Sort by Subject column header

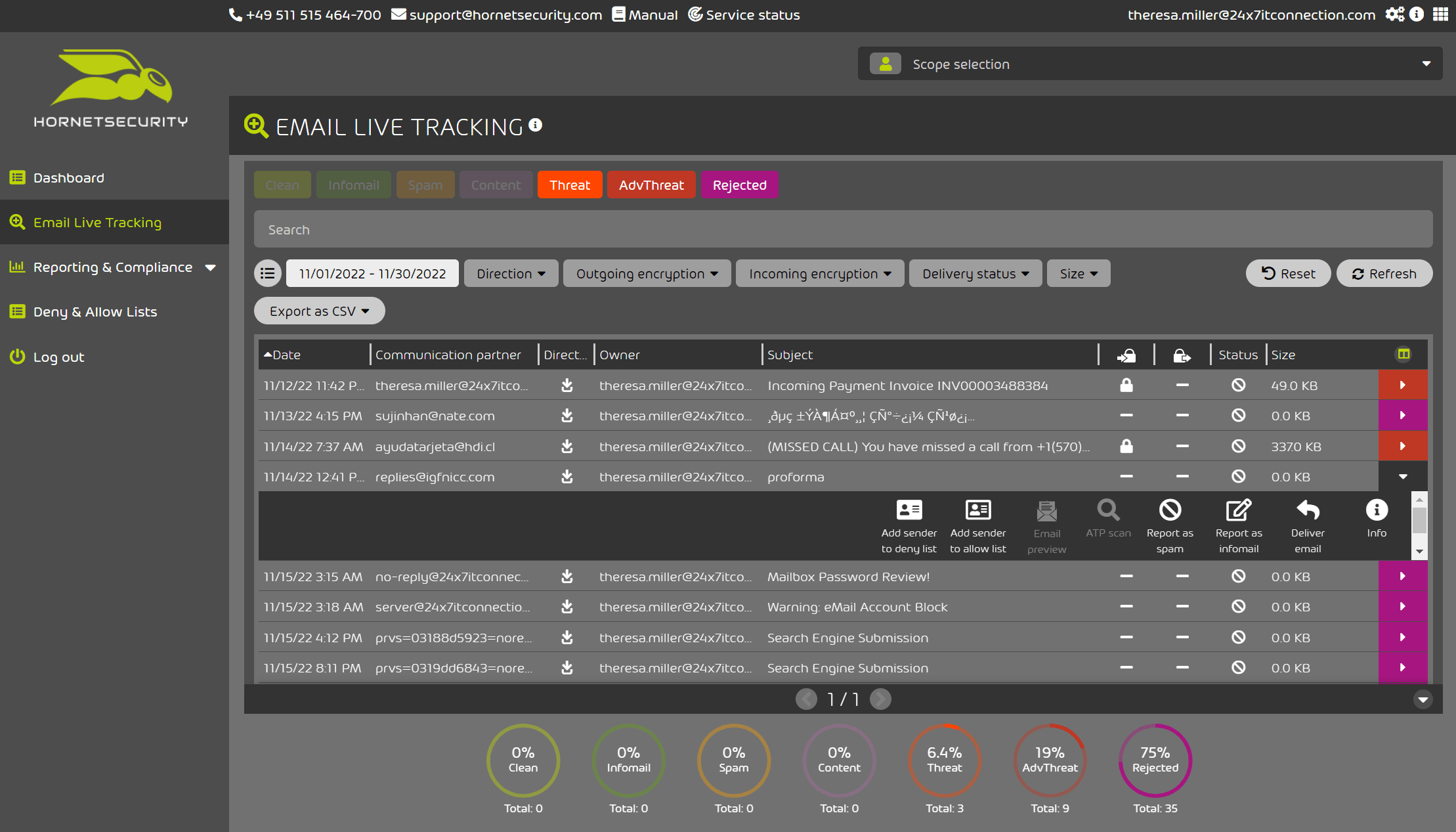pyautogui.click(x=930, y=355)
